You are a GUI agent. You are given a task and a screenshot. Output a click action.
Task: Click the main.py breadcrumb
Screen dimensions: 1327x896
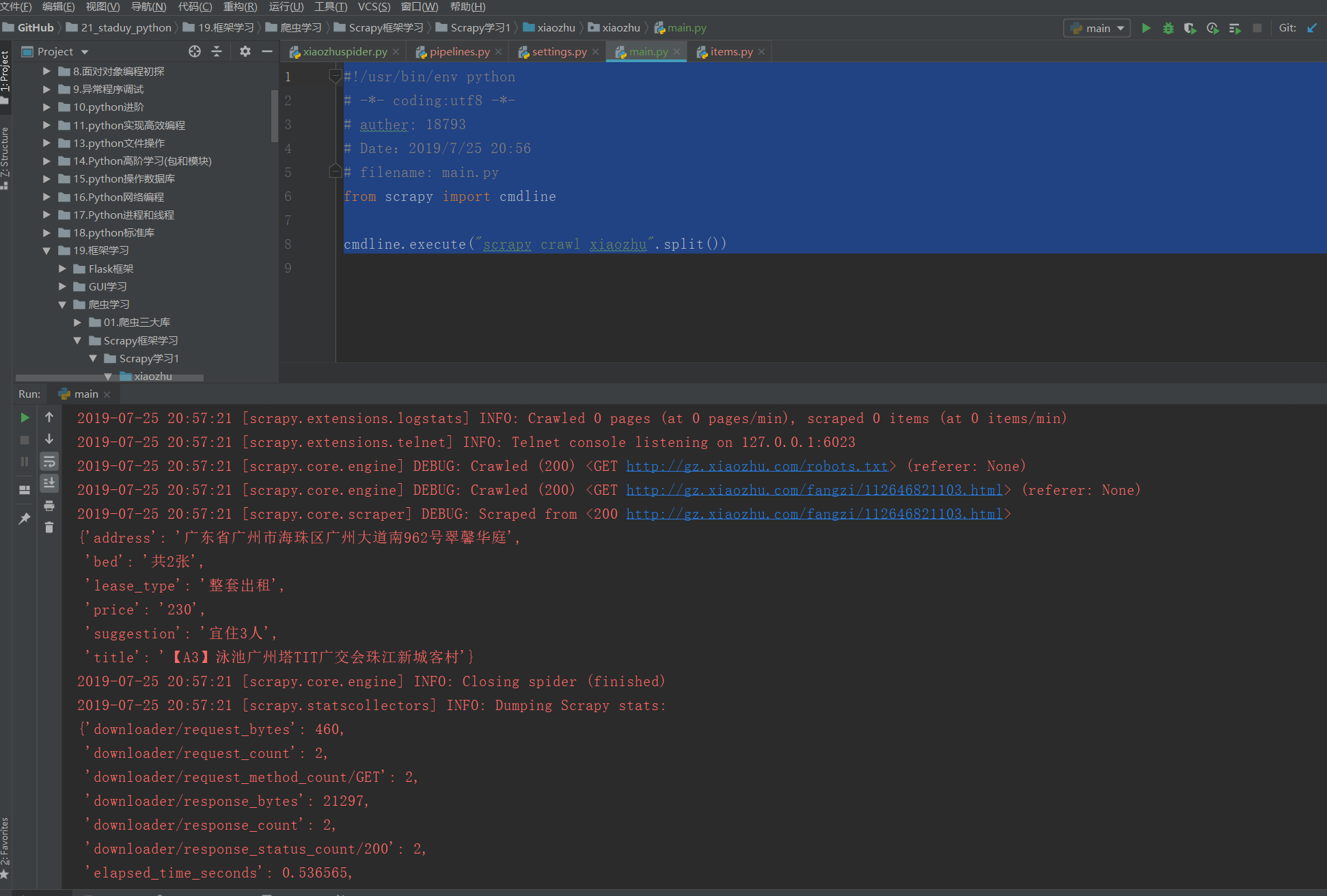tap(681, 28)
